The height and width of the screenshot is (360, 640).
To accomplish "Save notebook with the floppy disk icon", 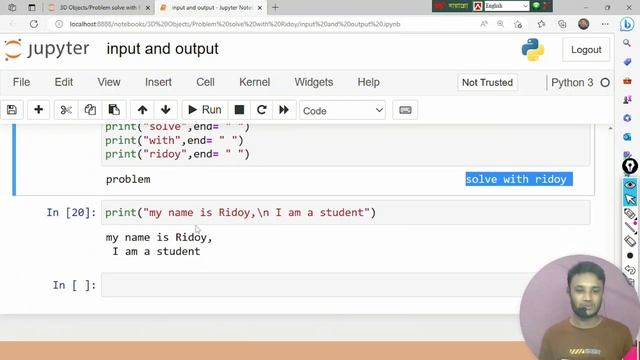I will (12, 110).
